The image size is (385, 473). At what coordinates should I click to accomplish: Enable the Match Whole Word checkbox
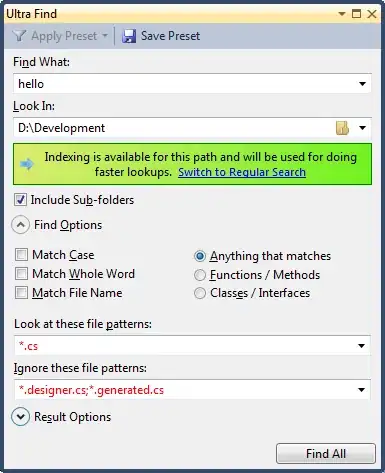(21, 274)
